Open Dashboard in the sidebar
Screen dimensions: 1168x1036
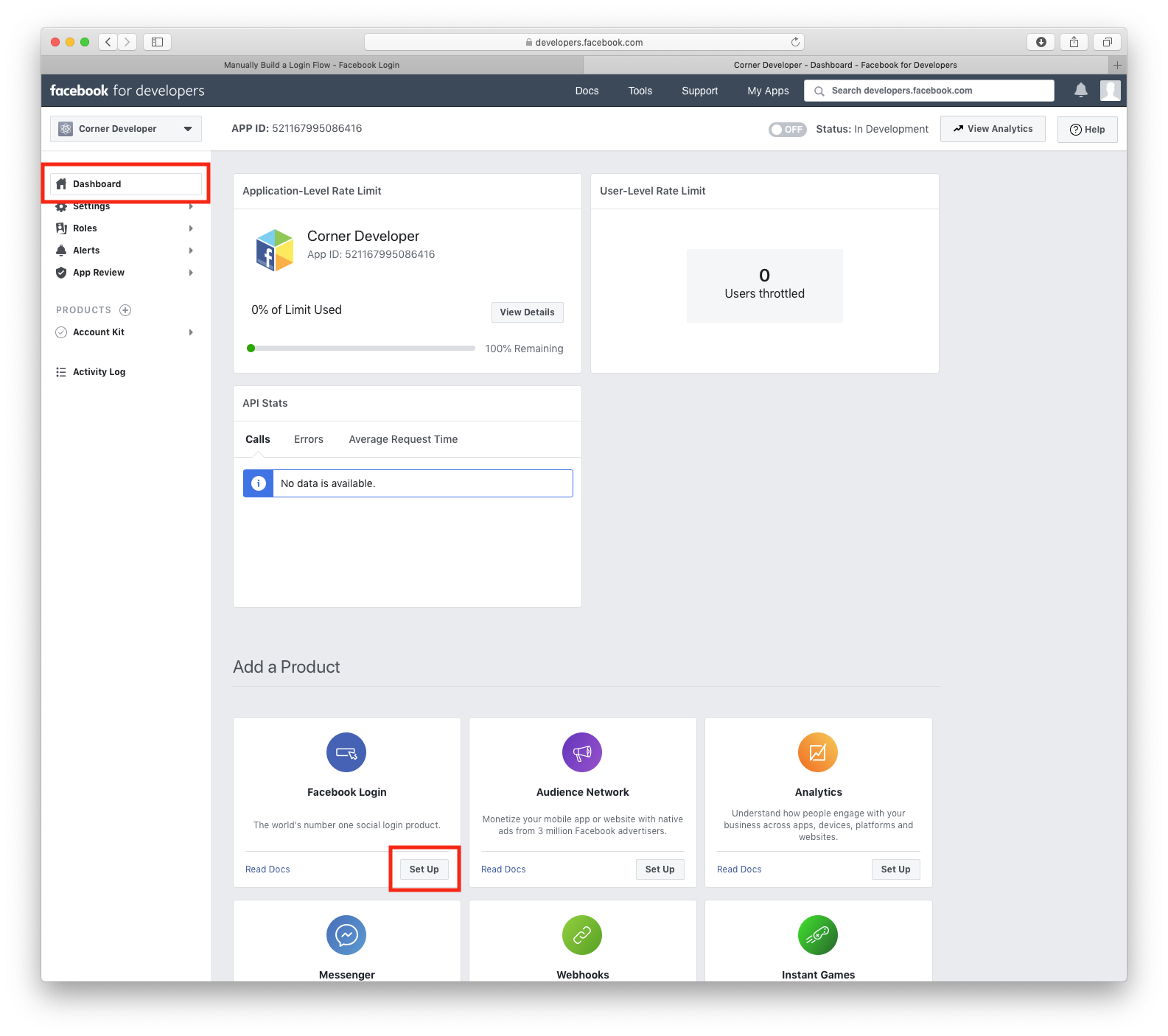[x=126, y=184]
